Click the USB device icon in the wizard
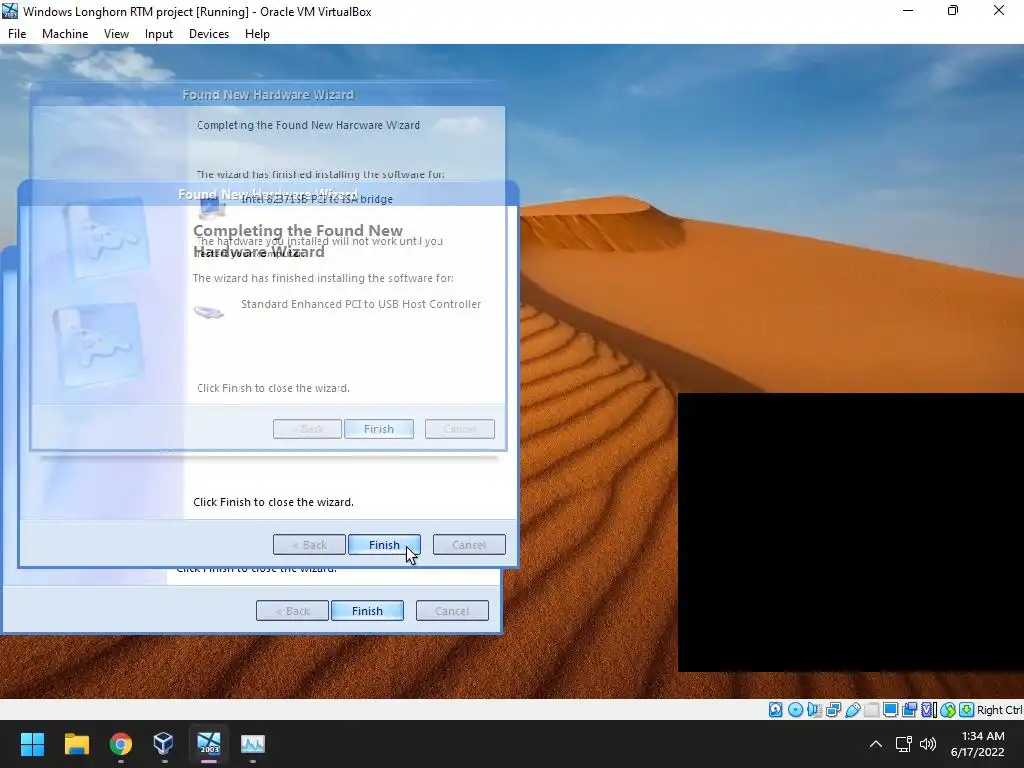The height and width of the screenshot is (768, 1024). tap(209, 312)
